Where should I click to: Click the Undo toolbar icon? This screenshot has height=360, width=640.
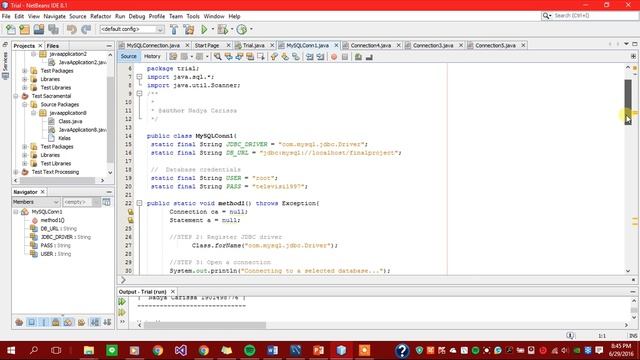click(71, 29)
